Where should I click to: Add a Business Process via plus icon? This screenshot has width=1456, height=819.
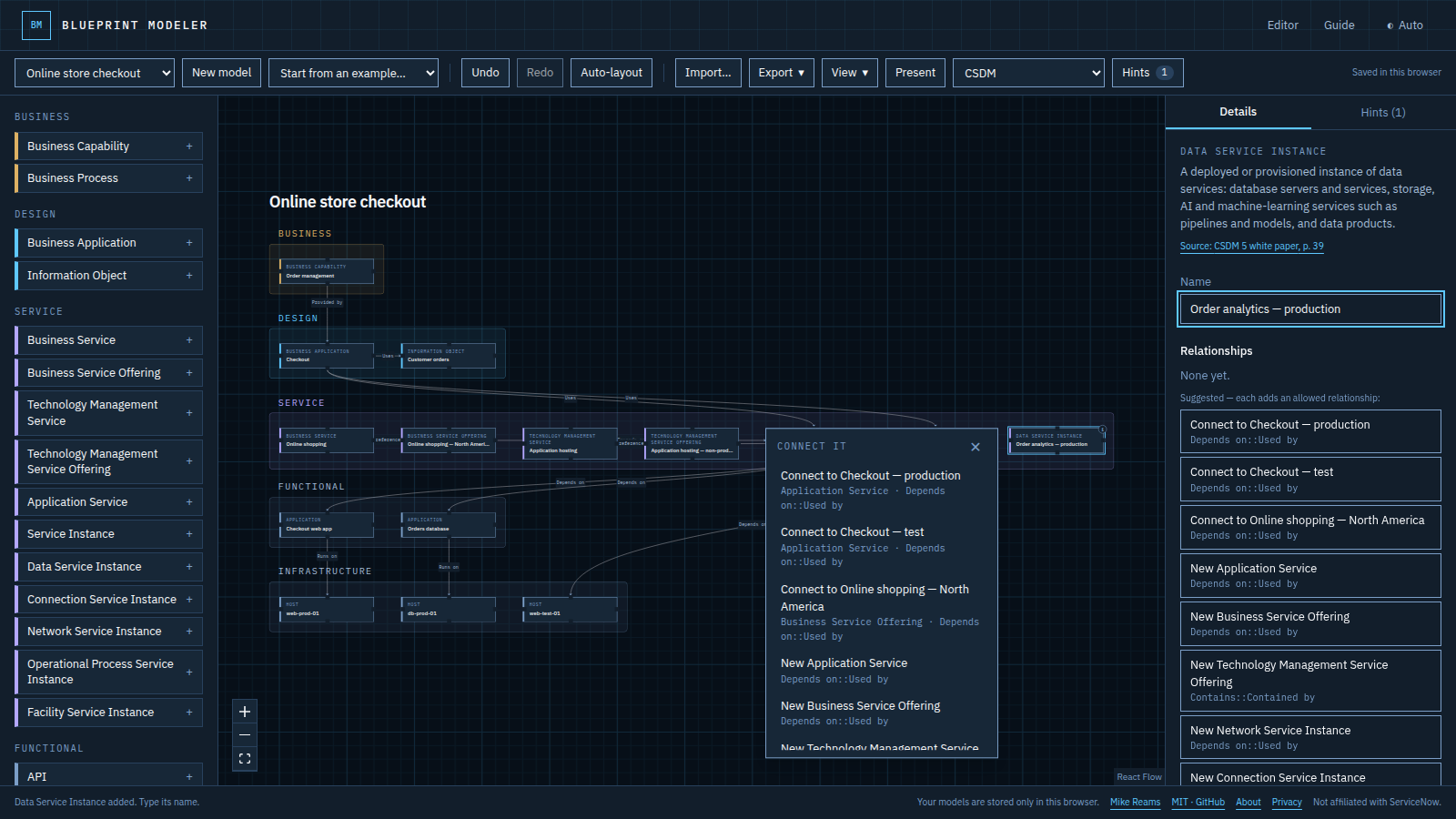[189, 178]
